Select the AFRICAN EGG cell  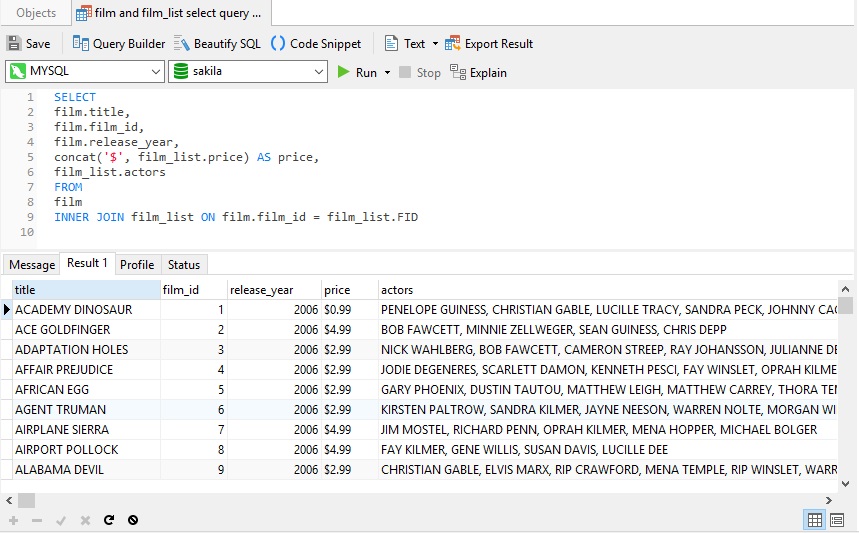(86, 390)
